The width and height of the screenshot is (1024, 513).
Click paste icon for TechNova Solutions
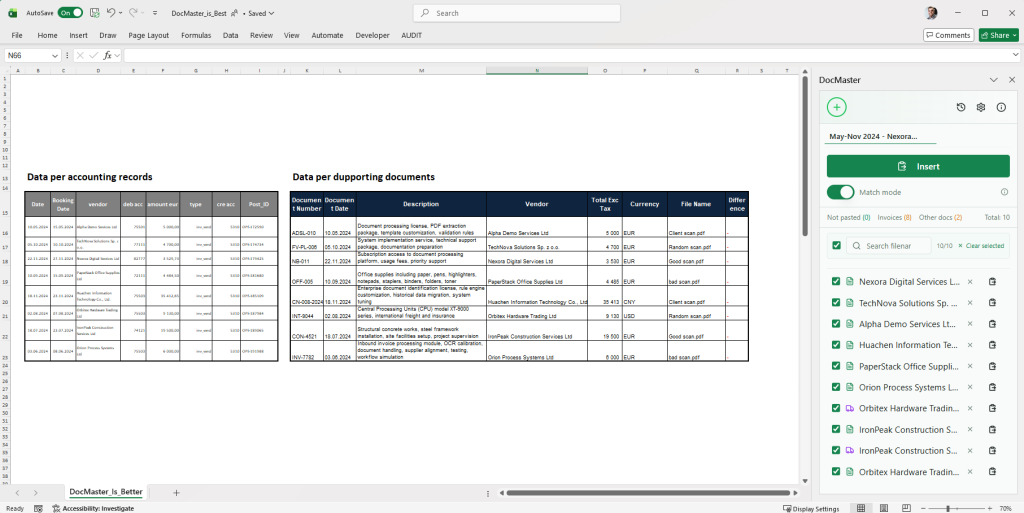click(992, 303)
